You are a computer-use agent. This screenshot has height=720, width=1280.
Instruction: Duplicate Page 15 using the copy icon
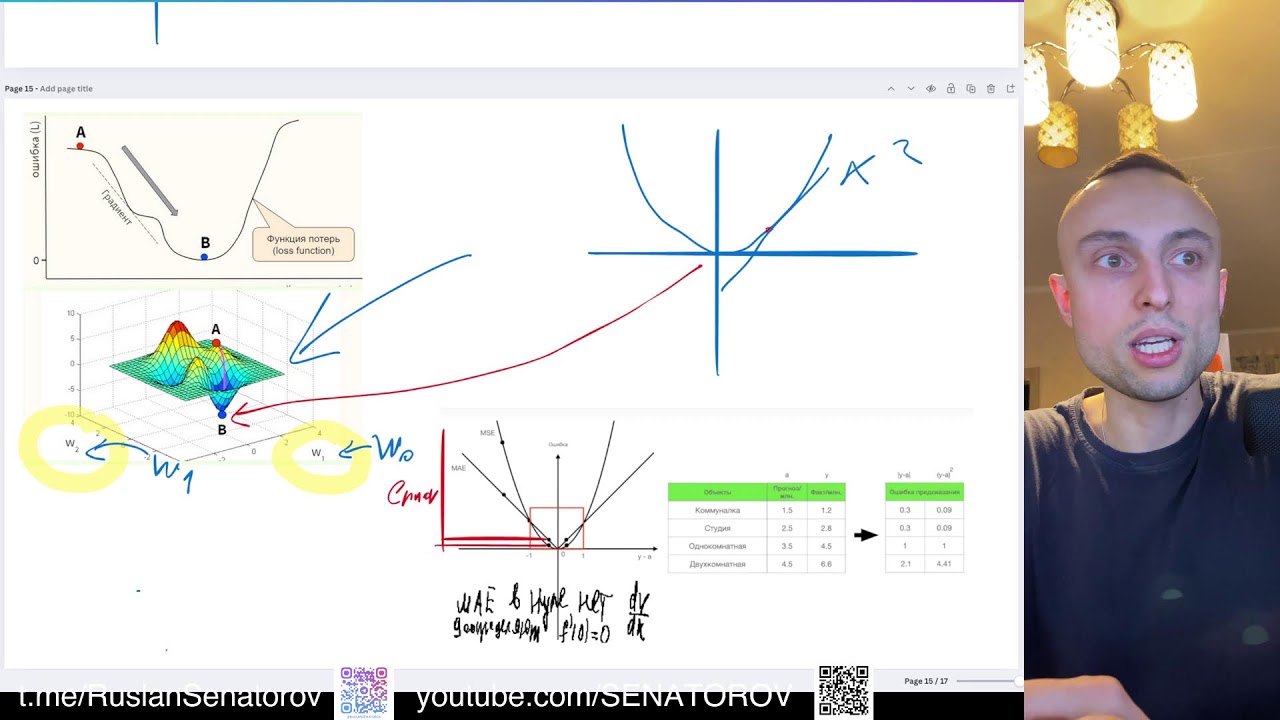[971, 89]
